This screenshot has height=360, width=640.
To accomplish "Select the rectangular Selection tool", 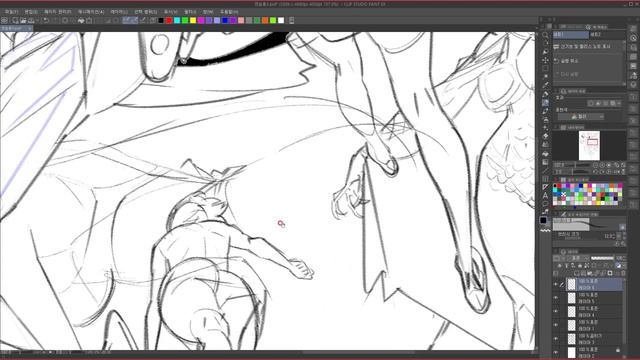I will [545, 69].
